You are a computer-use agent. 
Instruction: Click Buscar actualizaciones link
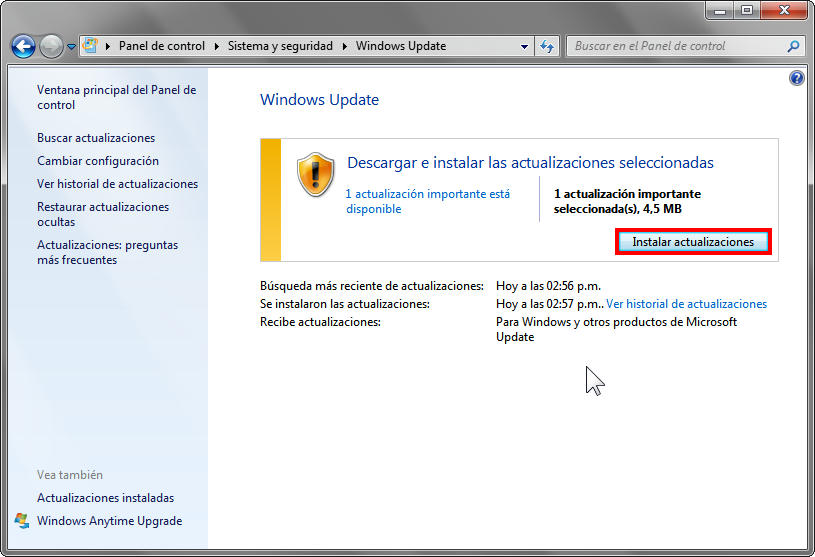96,138
